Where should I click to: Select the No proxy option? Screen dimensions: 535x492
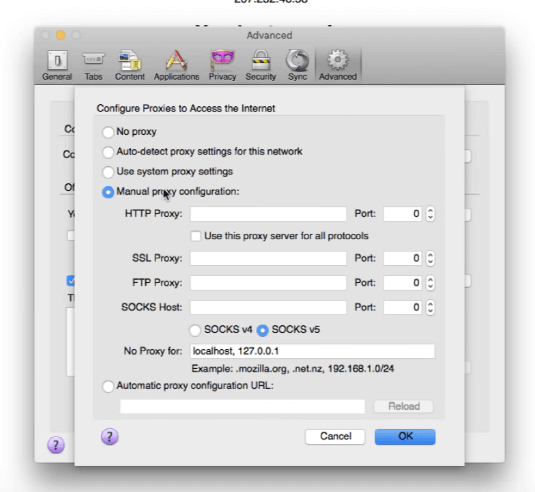click(x=108, y=132)
